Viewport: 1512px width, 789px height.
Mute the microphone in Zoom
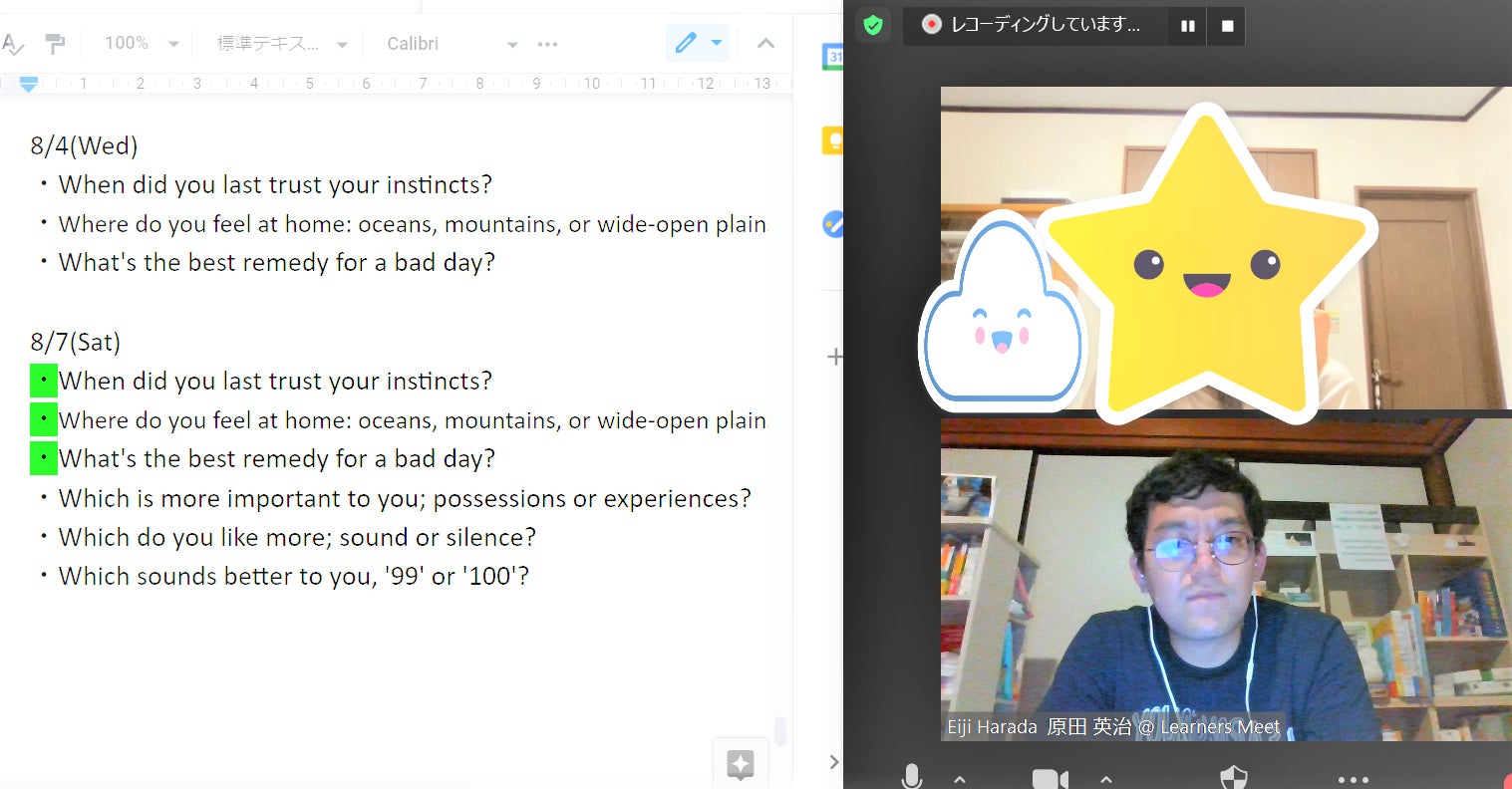coord(911,778)
